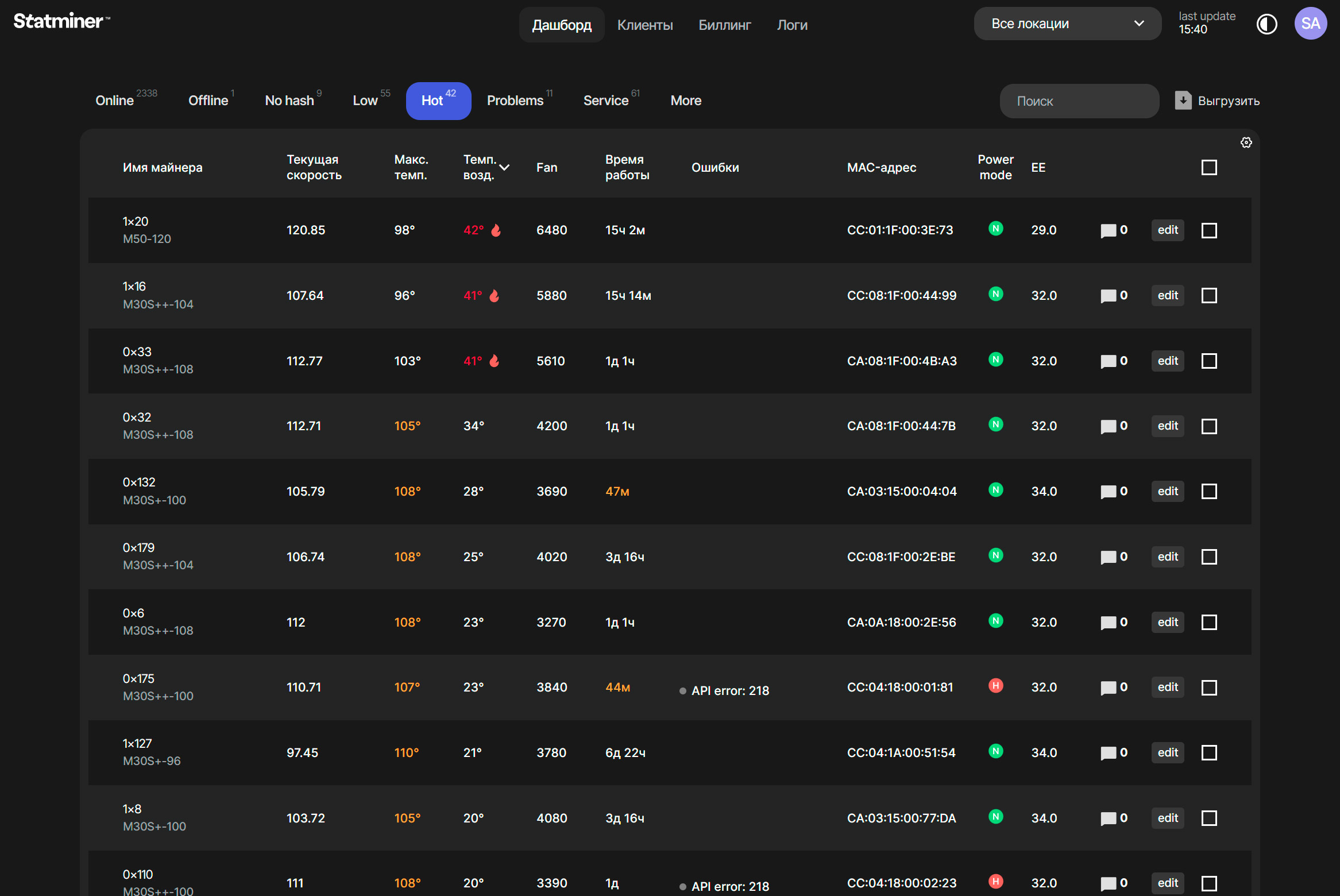Open the Биллинг tab

click(x=724, y=25)
